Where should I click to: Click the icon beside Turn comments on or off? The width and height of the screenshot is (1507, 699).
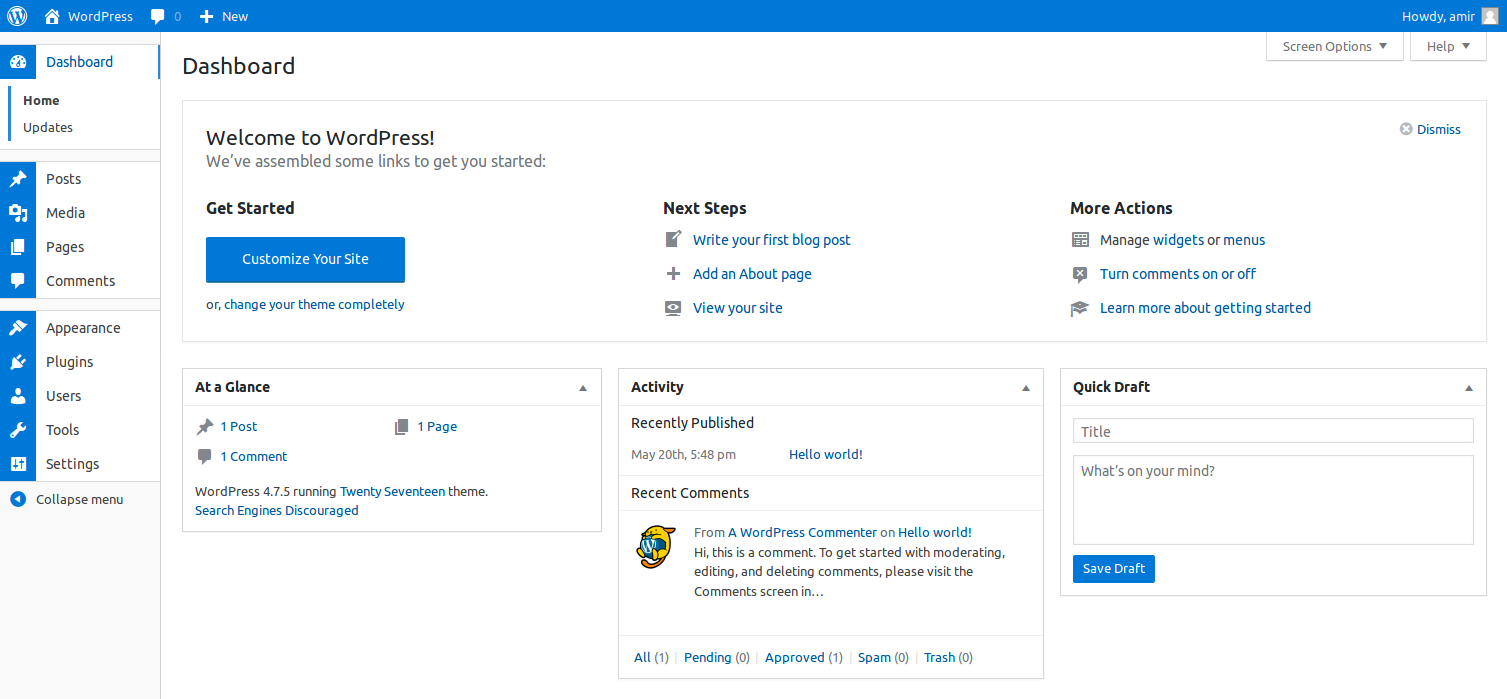tap(1080, 274)
